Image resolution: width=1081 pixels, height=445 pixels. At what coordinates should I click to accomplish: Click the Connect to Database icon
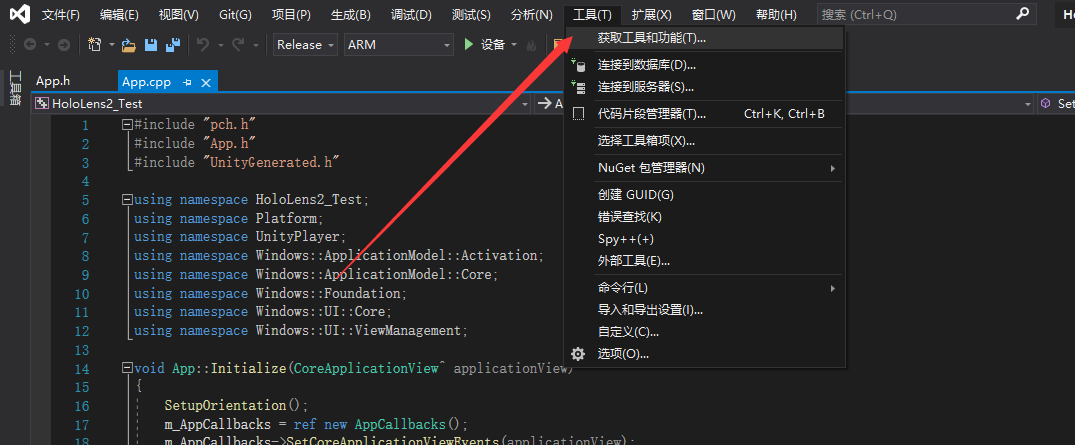578,65
